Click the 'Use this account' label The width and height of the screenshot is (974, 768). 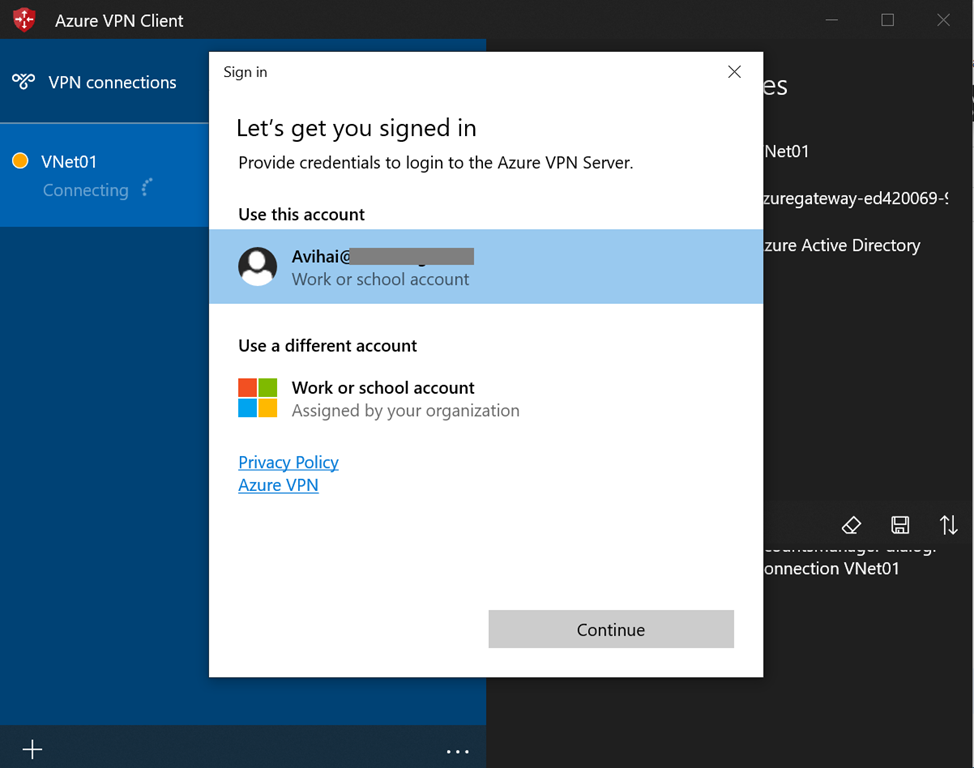pos(301,214)
